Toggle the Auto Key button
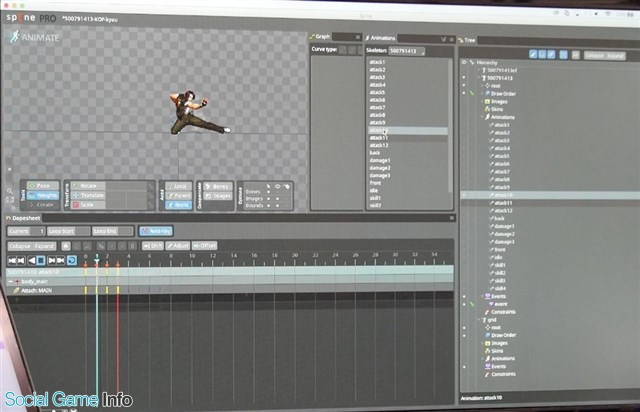 pos(156,231)
